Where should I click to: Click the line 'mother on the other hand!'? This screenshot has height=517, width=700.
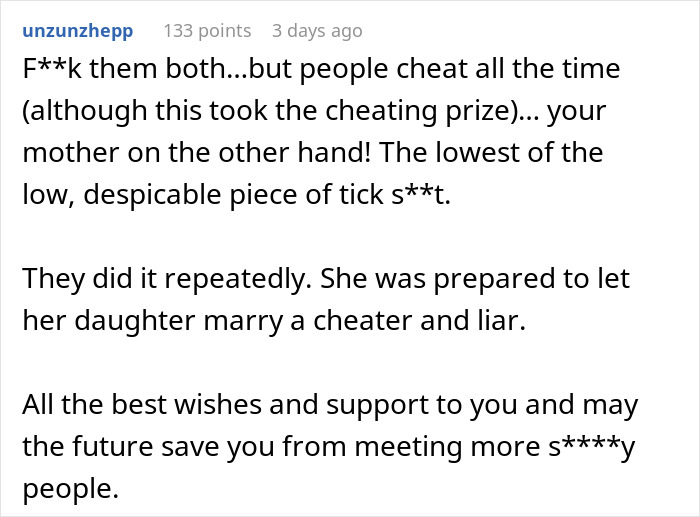point(196,153)
